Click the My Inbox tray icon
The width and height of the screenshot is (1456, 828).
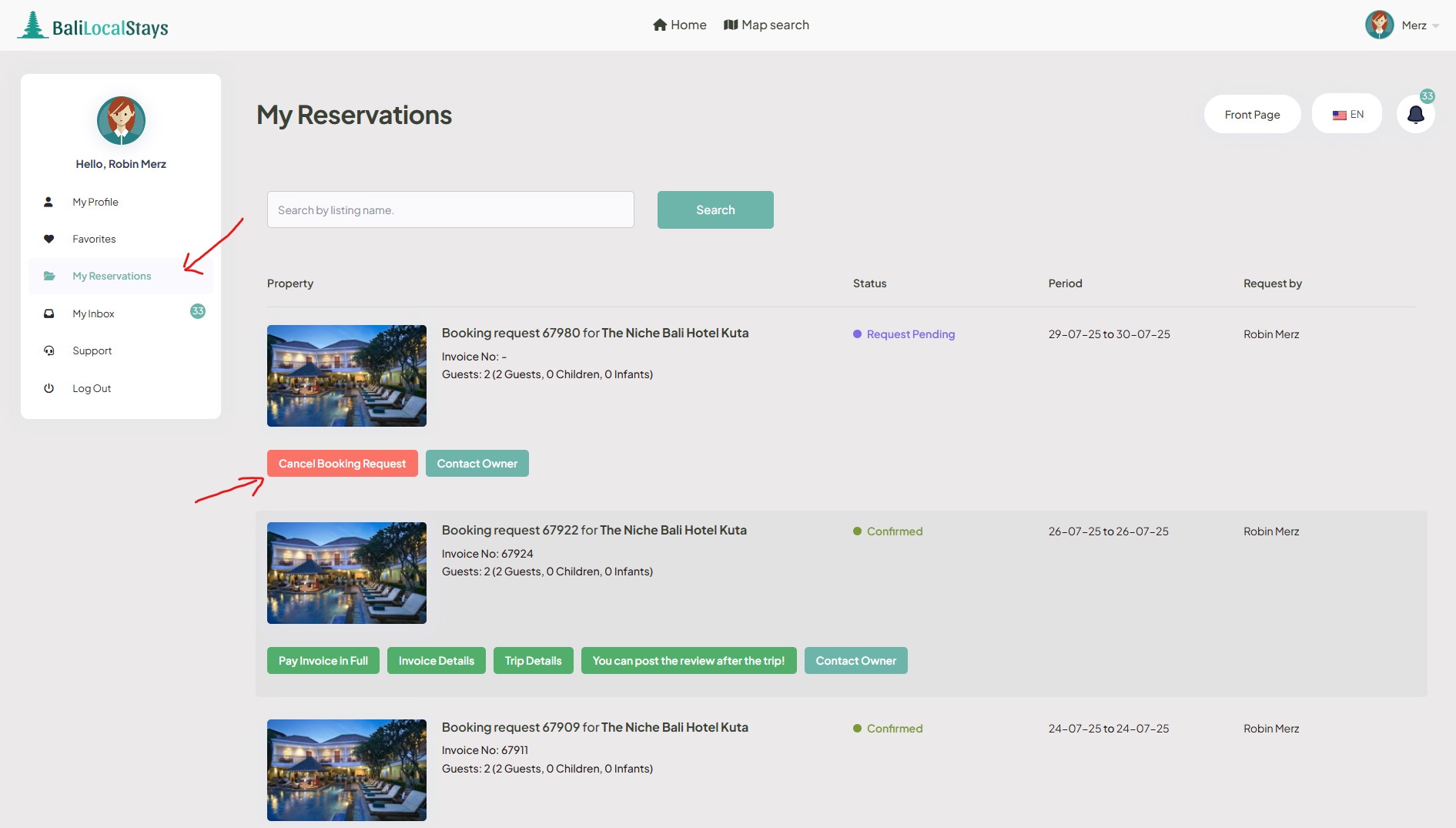49,313
